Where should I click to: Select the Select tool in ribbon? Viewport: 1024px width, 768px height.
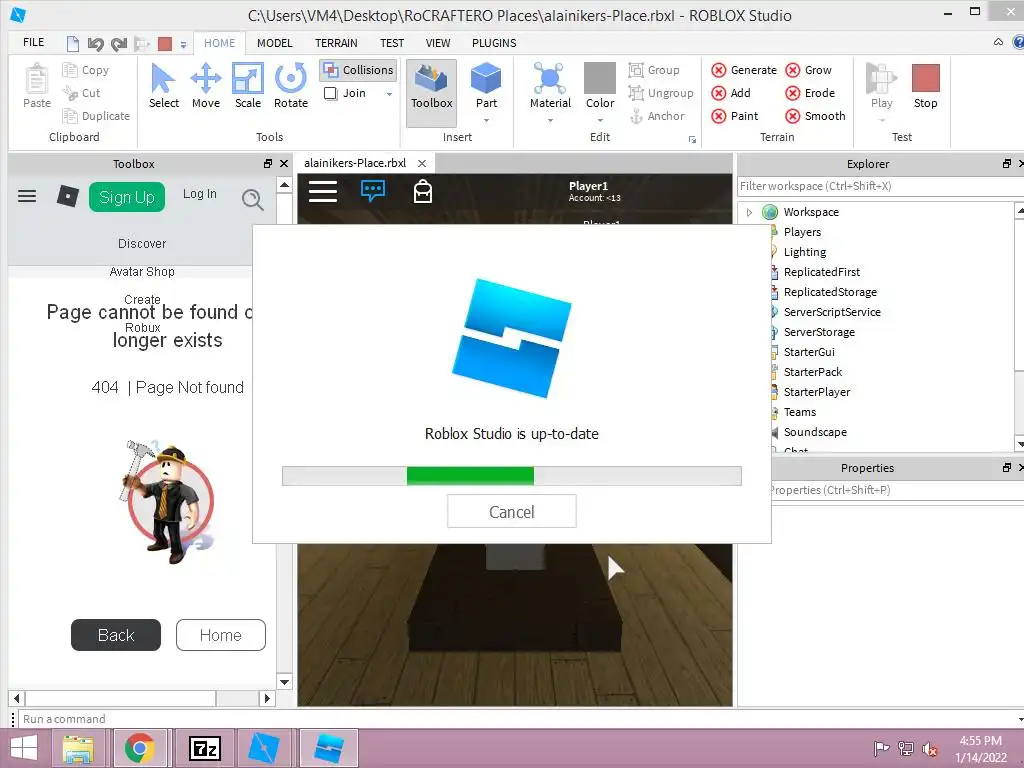tap(163, 86)
